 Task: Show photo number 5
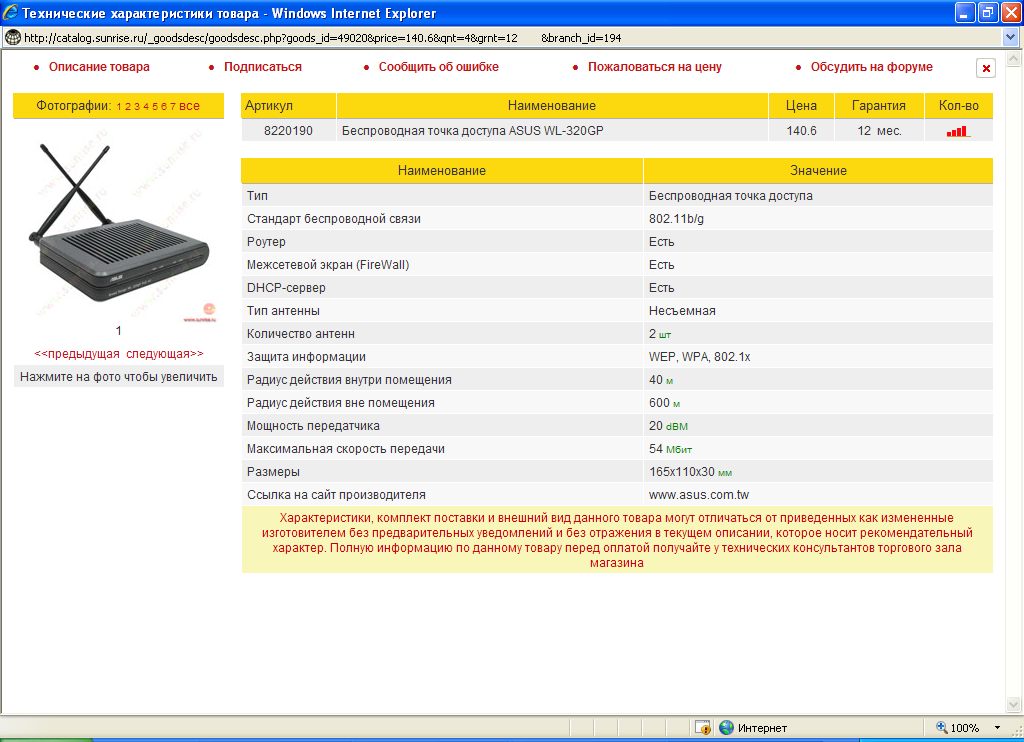[x=155, y=106]
